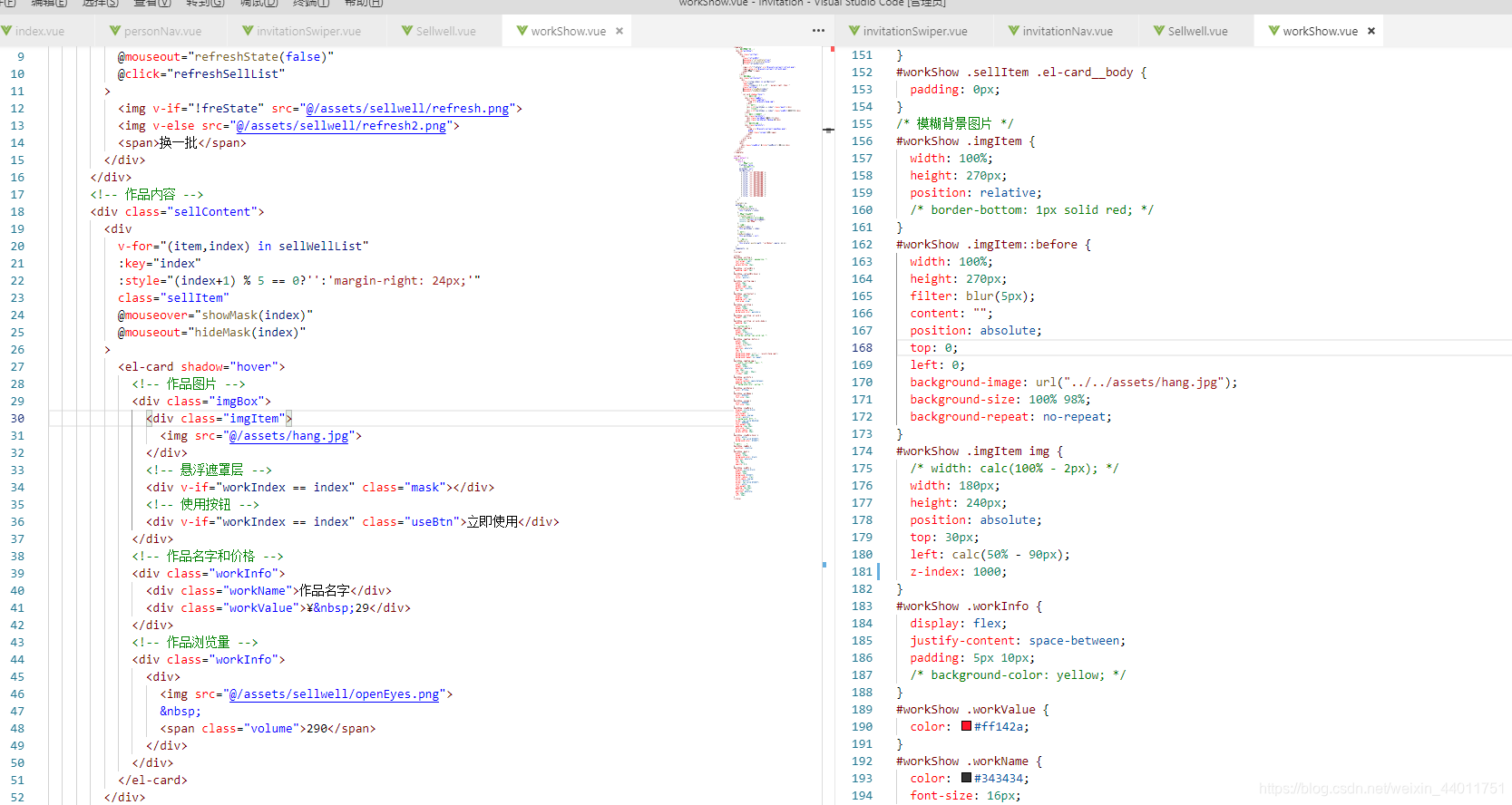Image resolution: width=1512 pixels, height=805 pixels.
Task: Click line number 30 in left gutter
Action: pyautogui.click(x=17, y=419)
